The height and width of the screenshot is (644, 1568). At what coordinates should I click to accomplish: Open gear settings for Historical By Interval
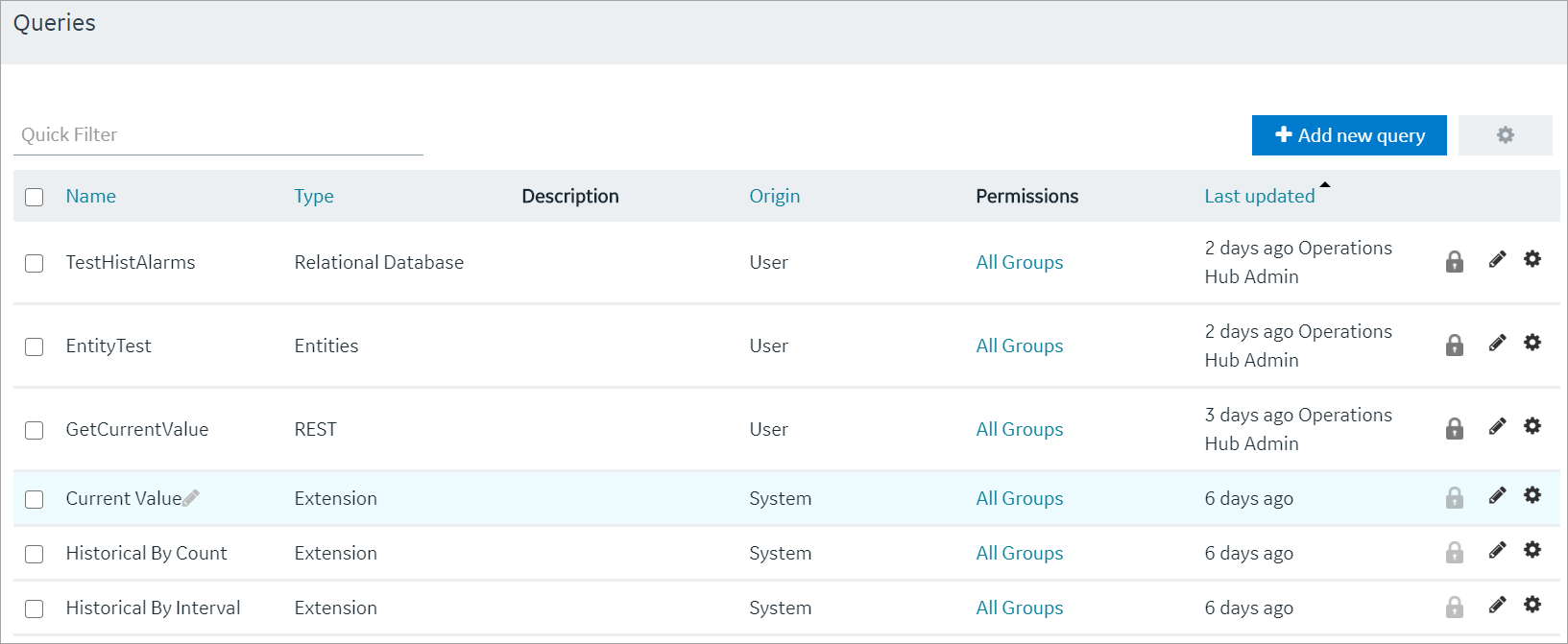[1532, 604]
